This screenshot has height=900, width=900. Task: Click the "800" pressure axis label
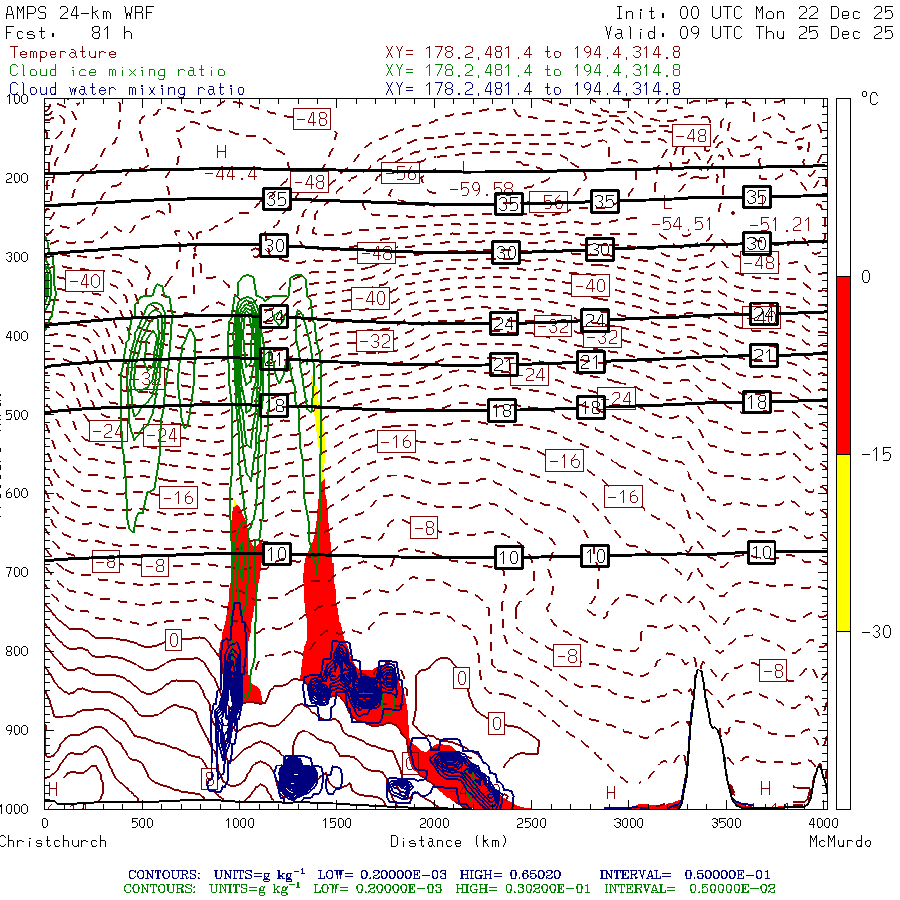click(17, 651)
